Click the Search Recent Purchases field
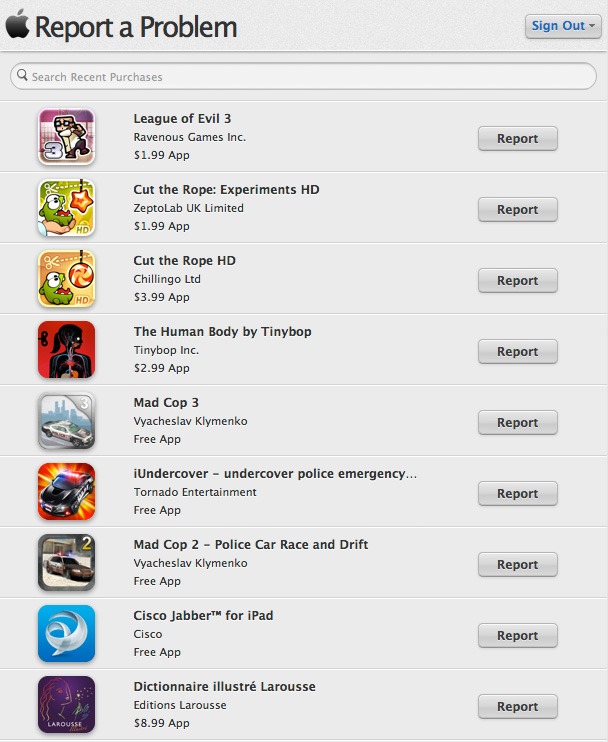 pos(303,76)
